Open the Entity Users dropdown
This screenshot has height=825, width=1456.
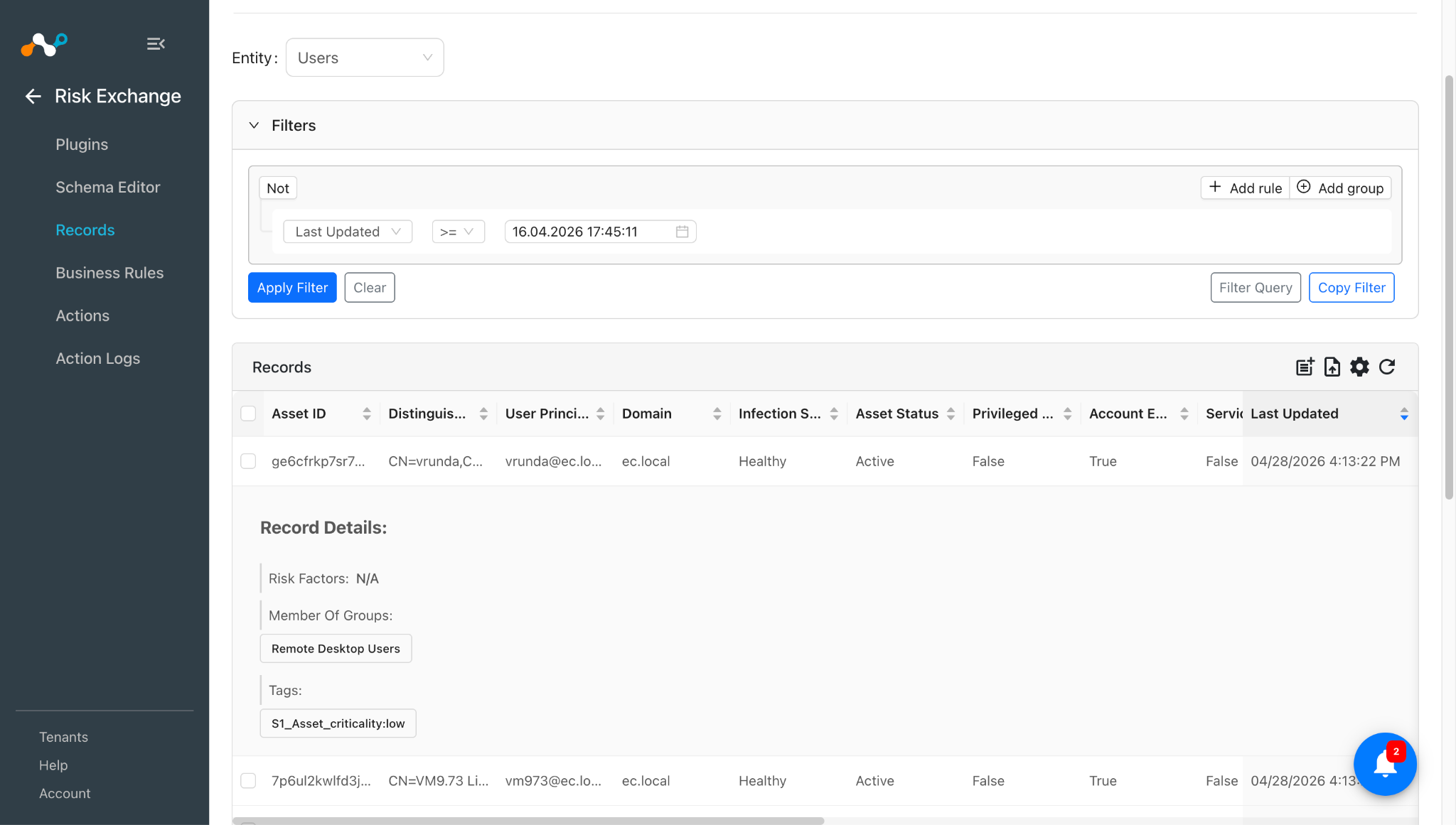365,58
